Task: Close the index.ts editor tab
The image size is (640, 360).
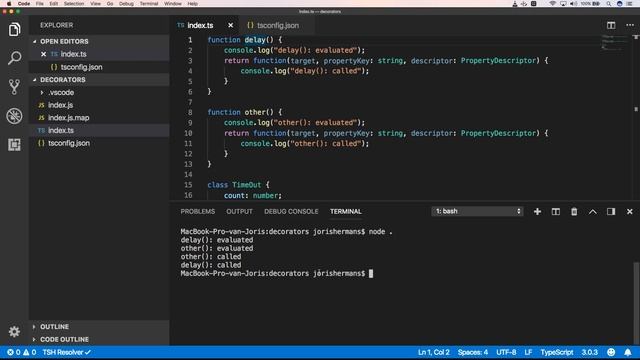Action: pyautogui.click(x=231, y=25)
